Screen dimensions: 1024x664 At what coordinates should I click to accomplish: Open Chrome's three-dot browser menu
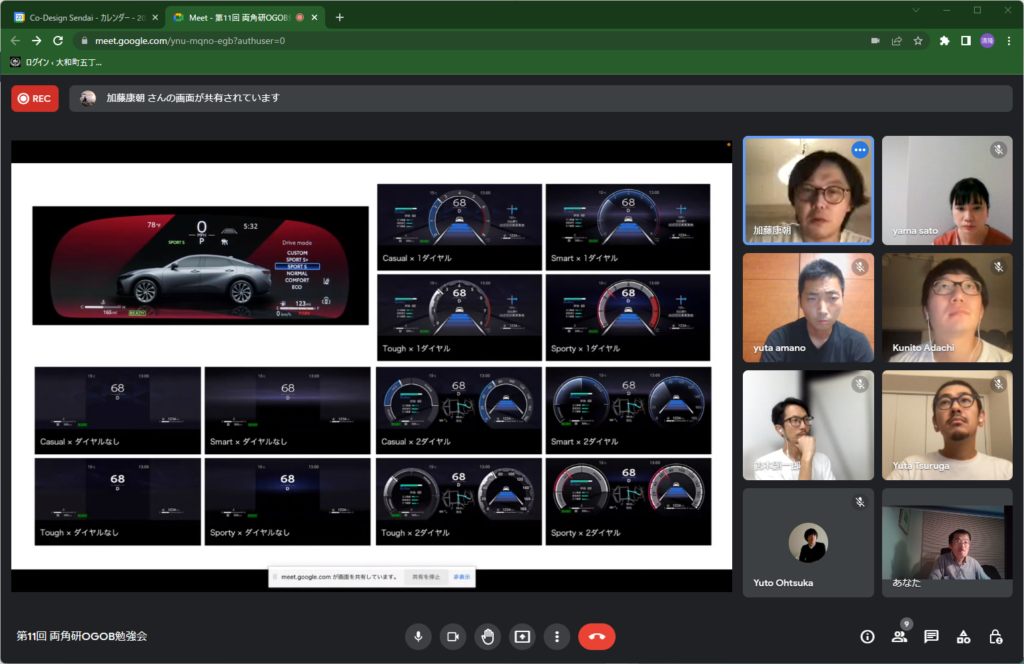[1008, 41]
